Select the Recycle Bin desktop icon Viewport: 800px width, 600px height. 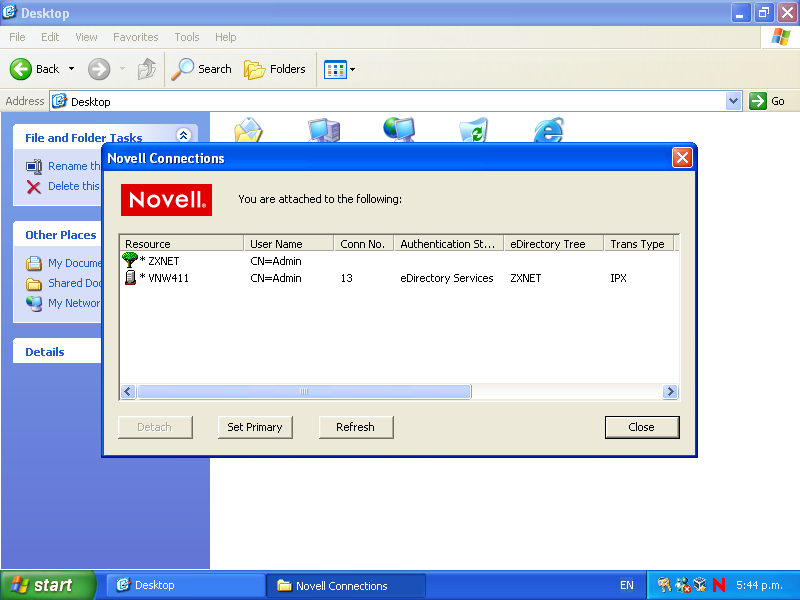tap(473, 130)
